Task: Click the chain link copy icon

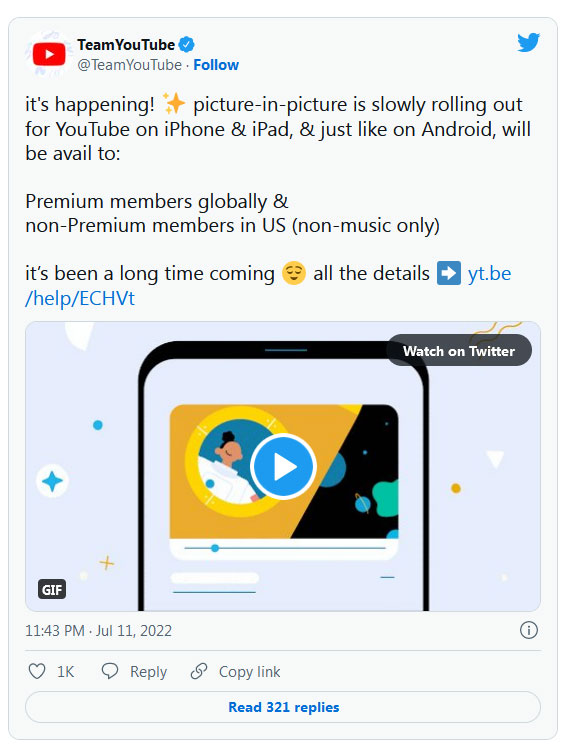Action: click(x=199, y=671)
